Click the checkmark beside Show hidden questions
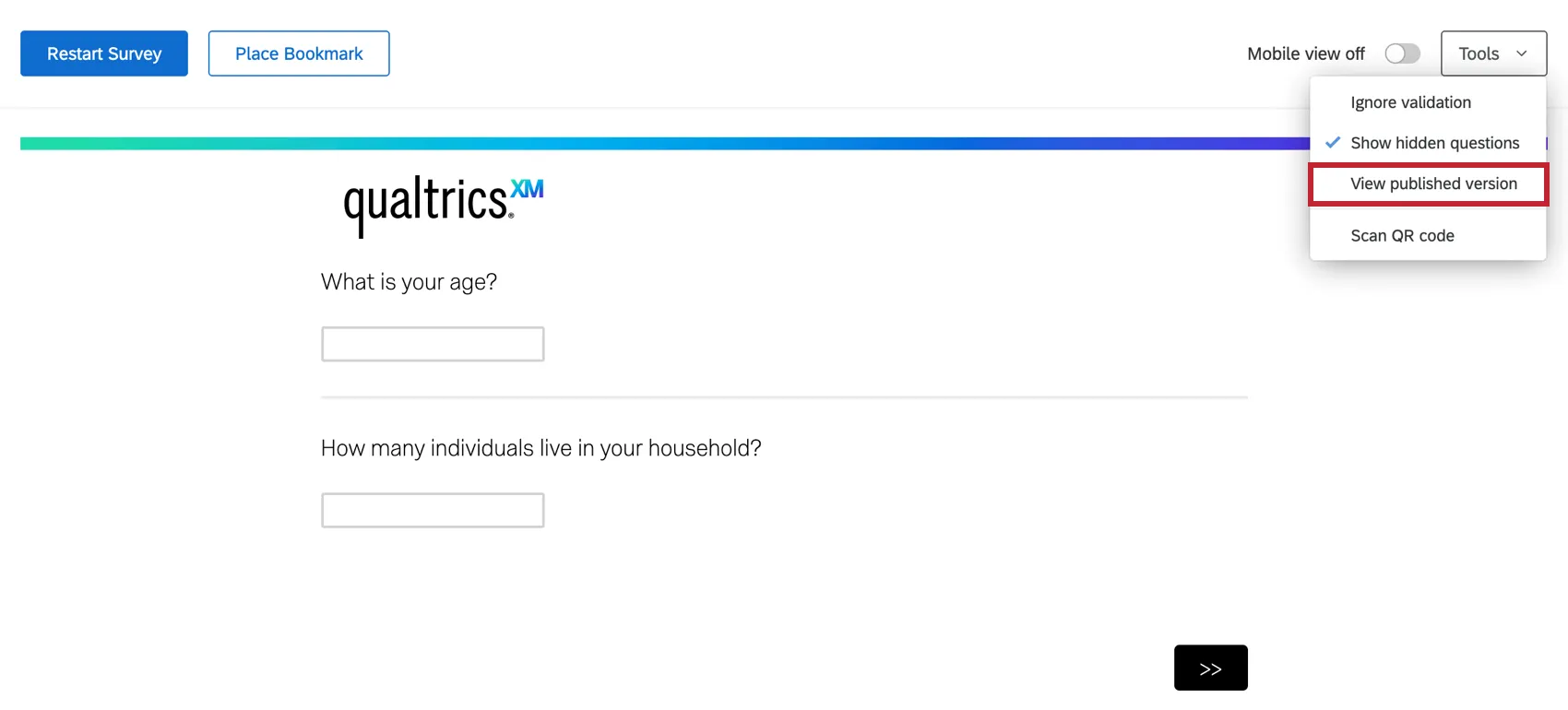This screenshot has height=710, width=1568. click(1332, 142)
